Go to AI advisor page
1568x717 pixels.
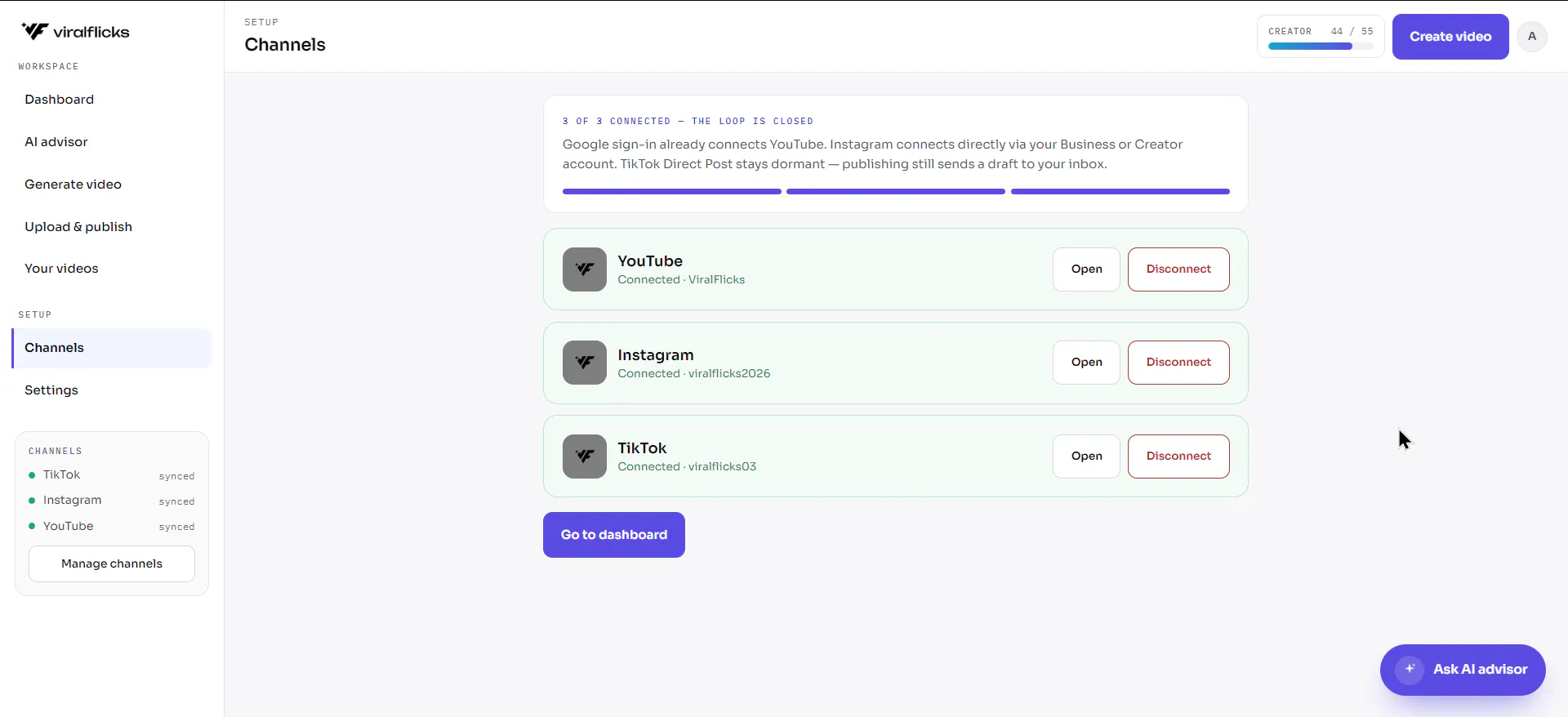pos(112,142)
